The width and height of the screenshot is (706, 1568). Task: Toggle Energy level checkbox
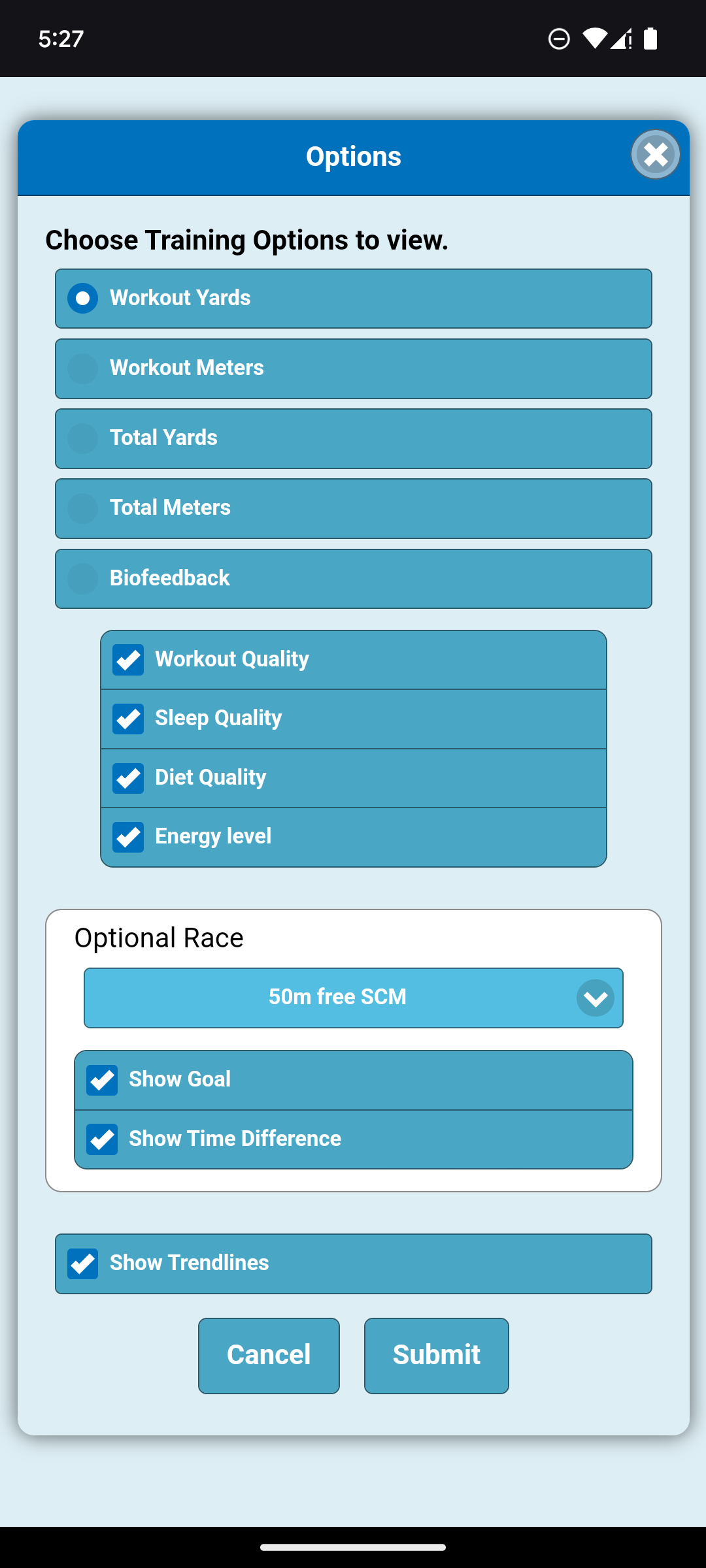click(x=128, y=837)
